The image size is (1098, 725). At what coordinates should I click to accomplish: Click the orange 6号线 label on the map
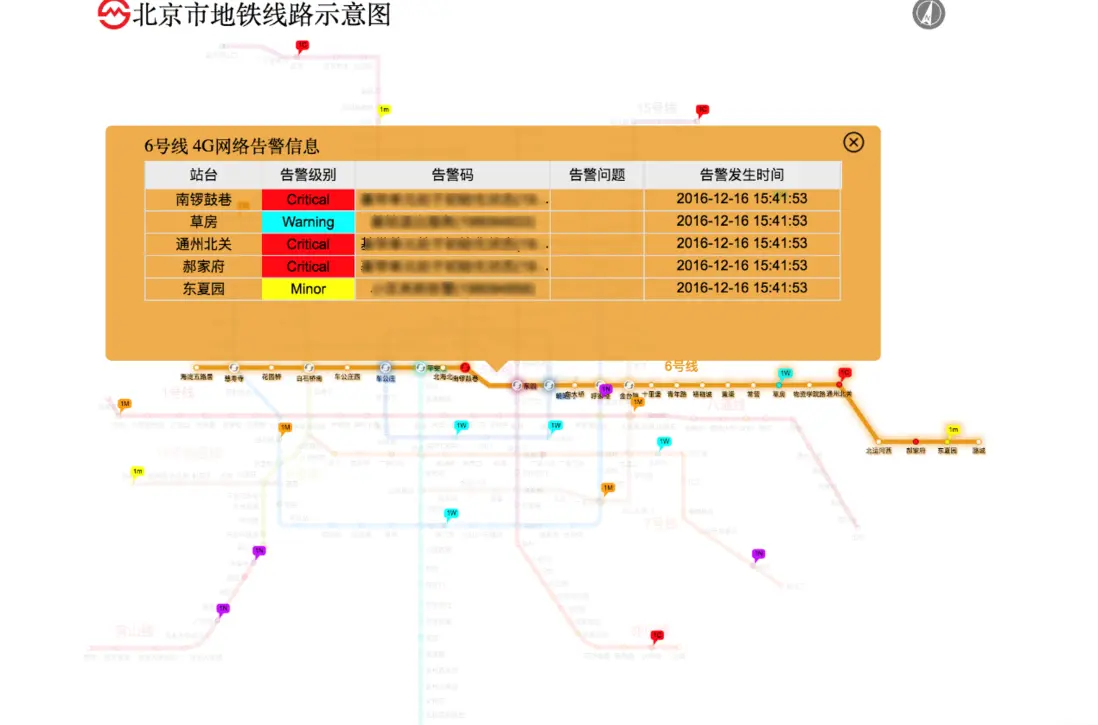pyautogui.click(x=681, y=366)
